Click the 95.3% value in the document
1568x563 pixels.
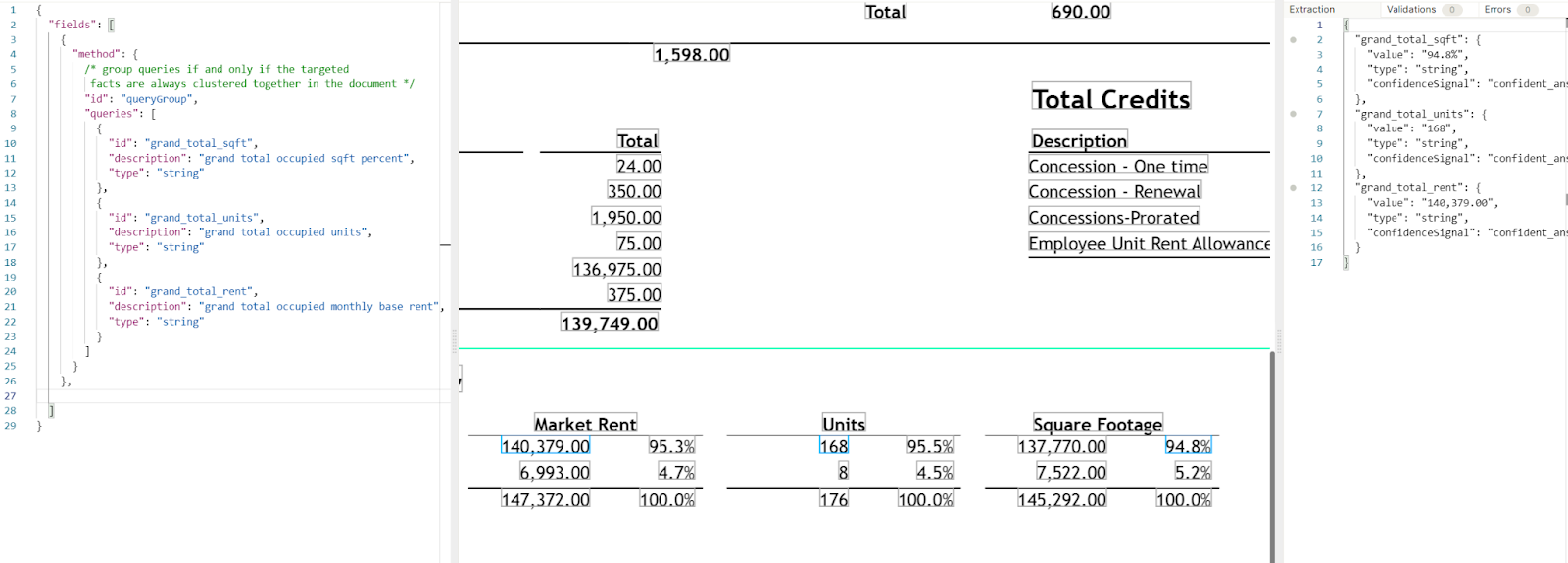671,446
